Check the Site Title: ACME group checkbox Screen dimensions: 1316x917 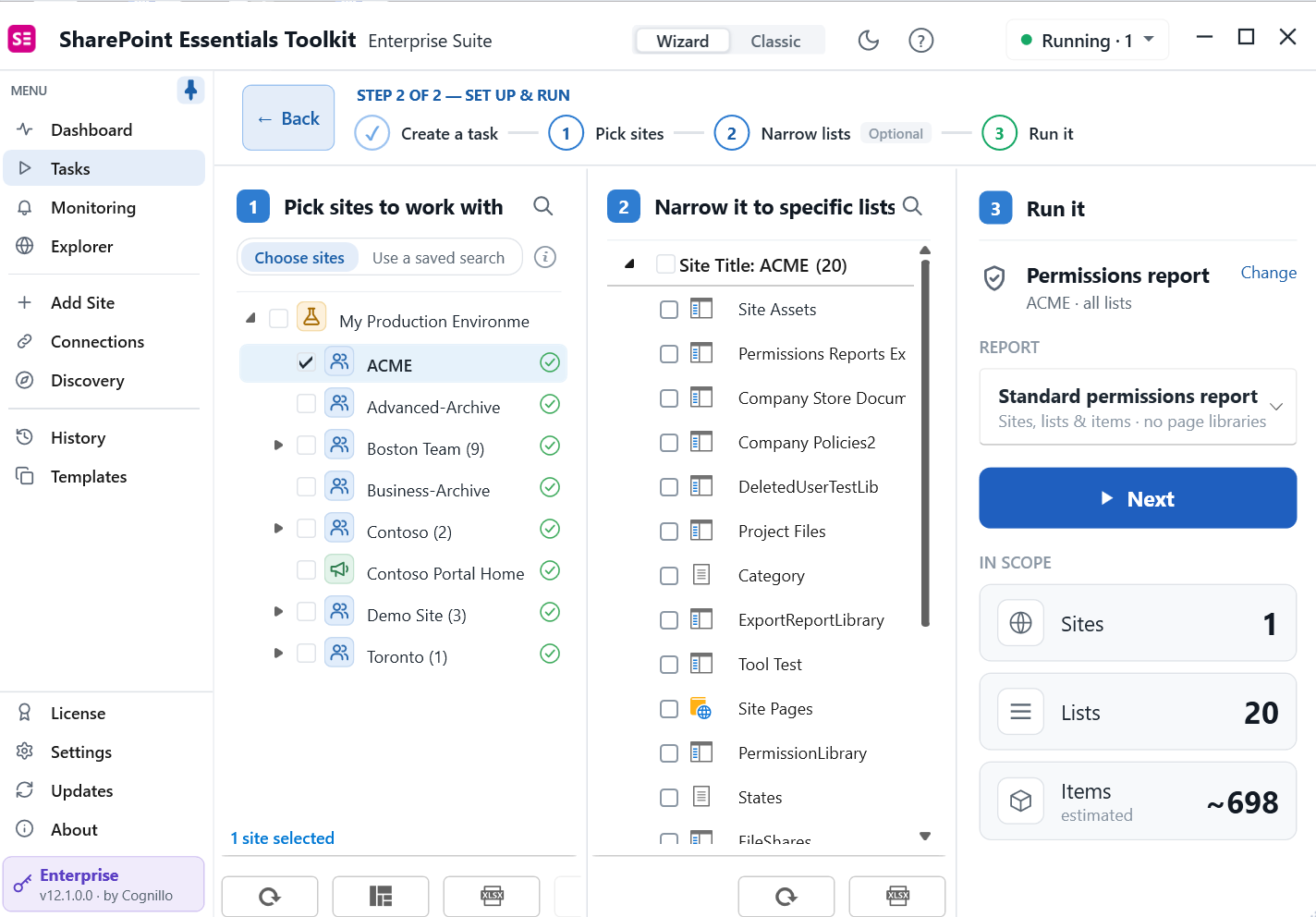[665, 264]
